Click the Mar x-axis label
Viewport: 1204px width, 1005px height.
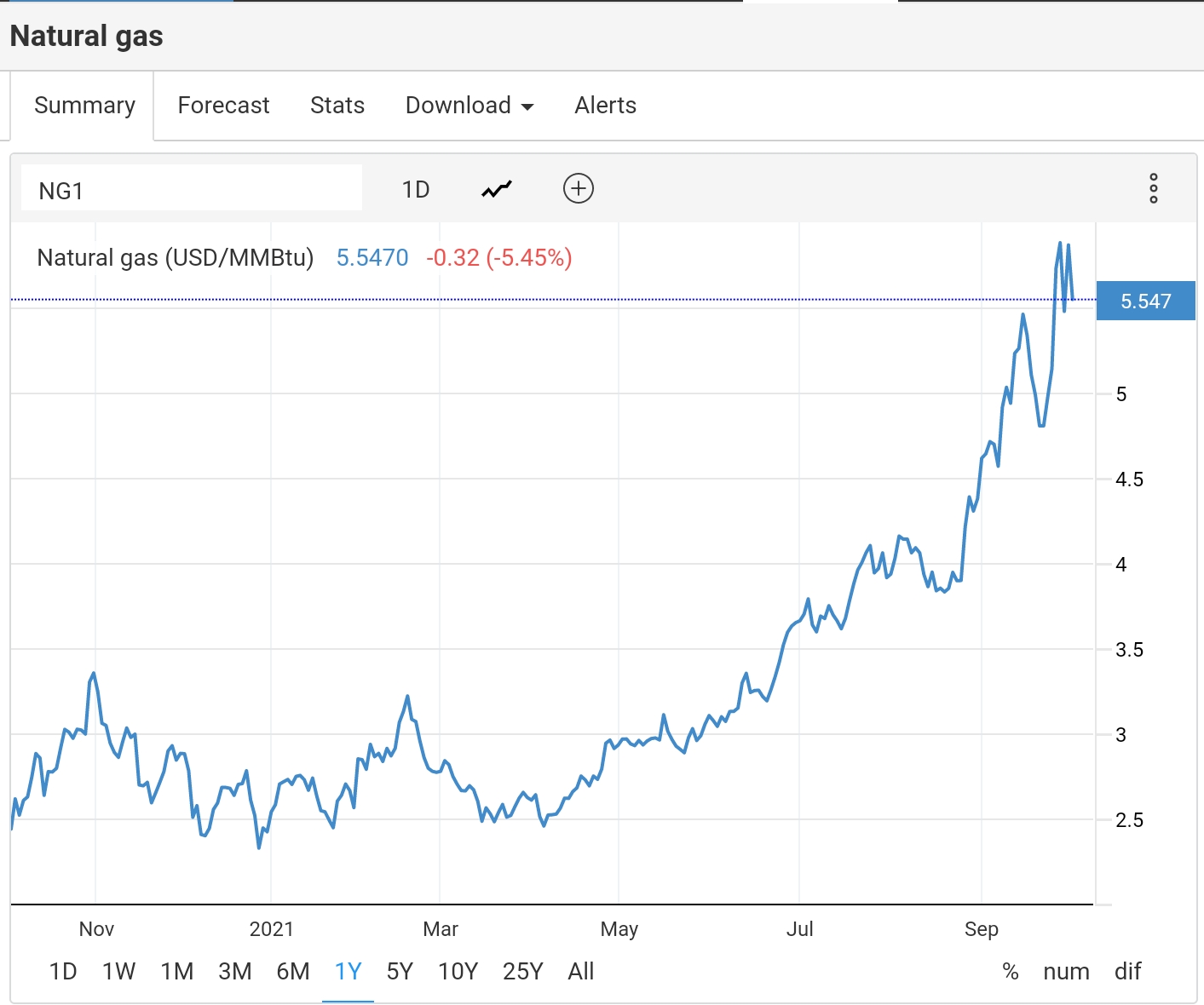pos(441,929)
